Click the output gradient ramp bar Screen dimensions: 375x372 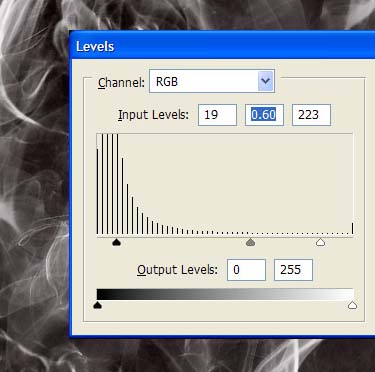tap(225, 294)
